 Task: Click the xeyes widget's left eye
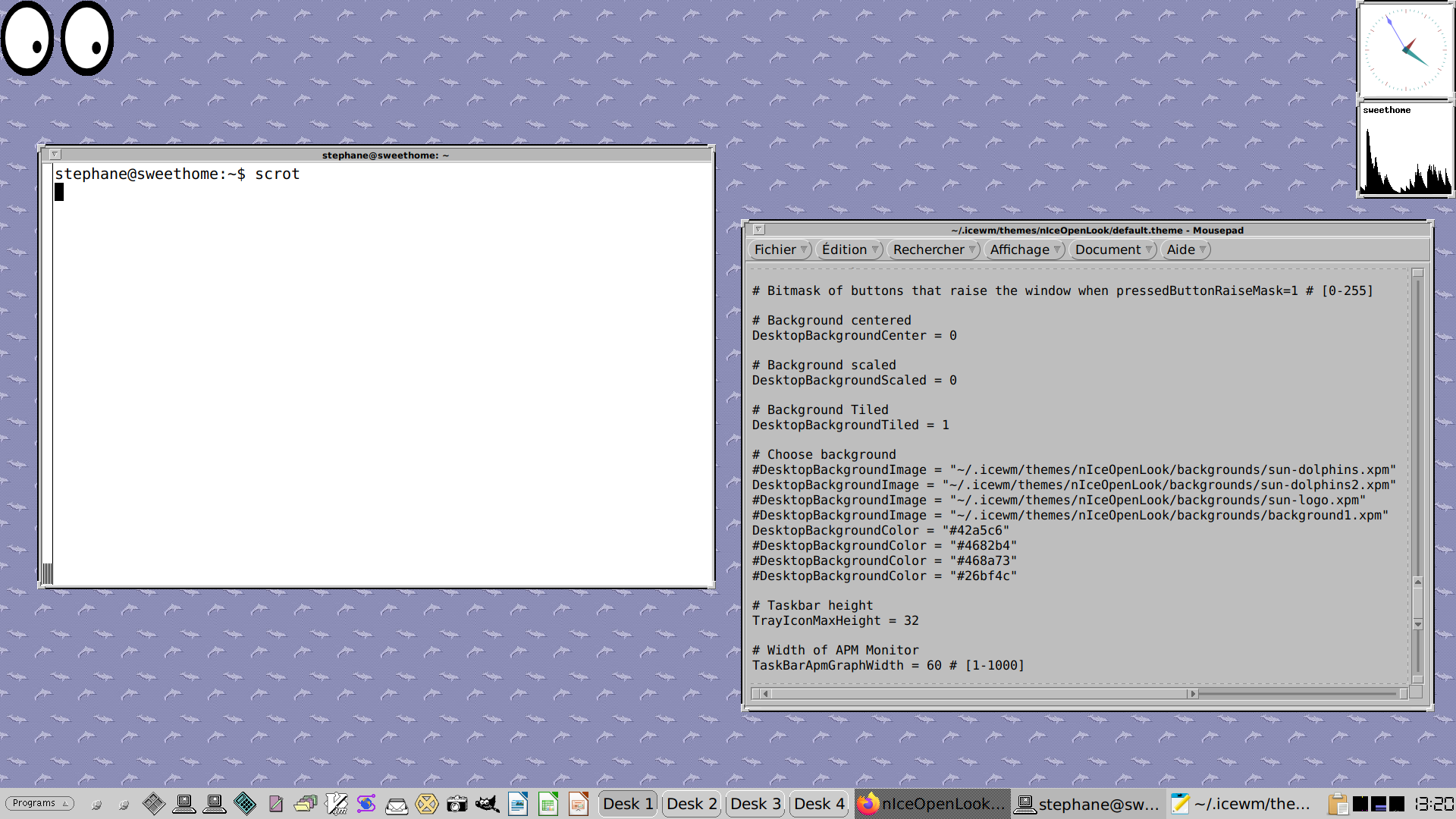click(28, 38)
